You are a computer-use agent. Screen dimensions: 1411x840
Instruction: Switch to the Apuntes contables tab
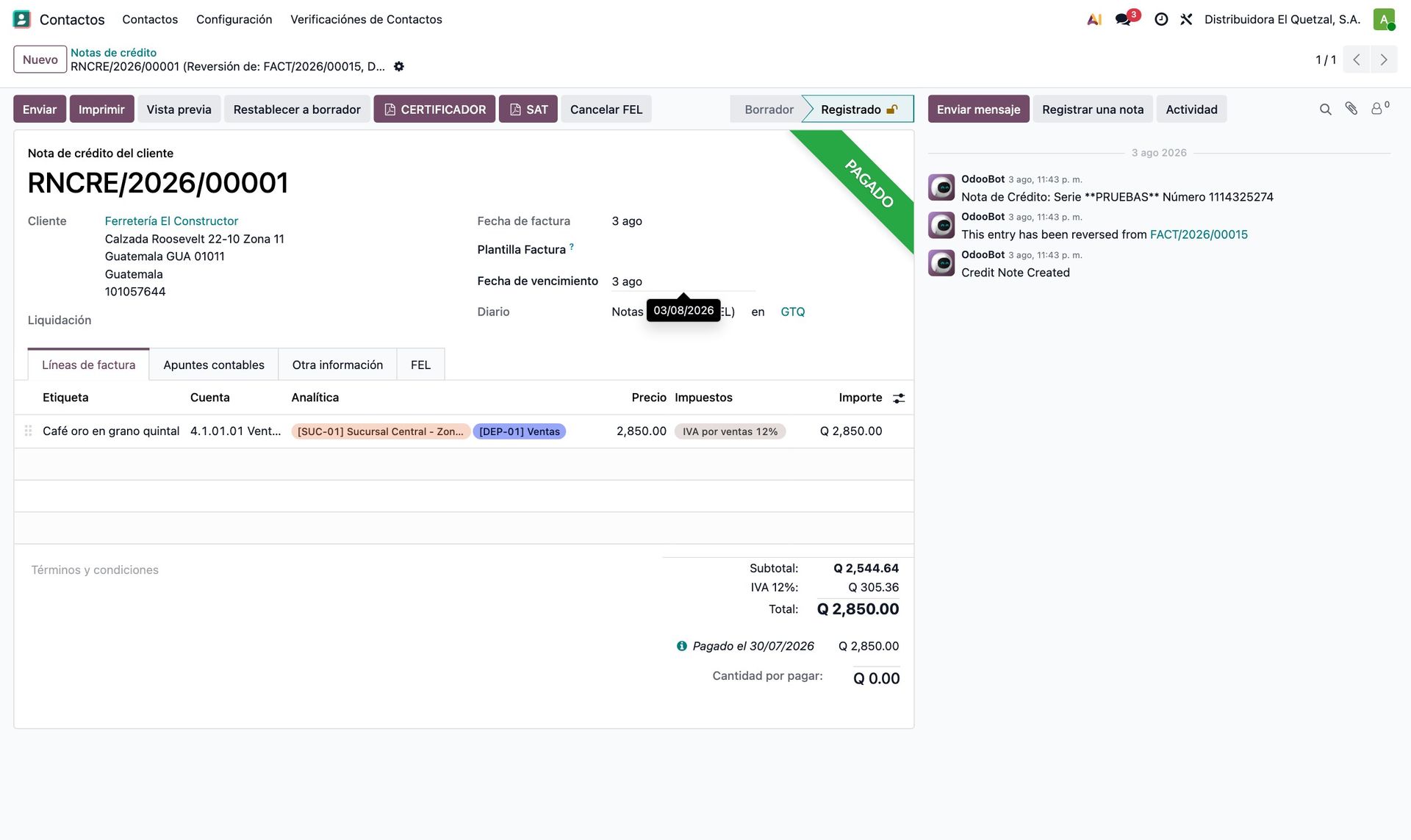(x=213, y=365)
